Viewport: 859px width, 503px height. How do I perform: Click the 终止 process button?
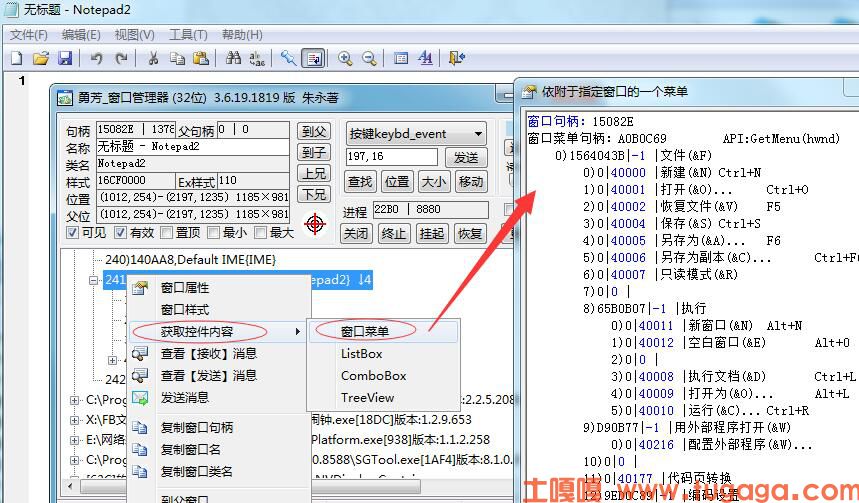[393, 233]
